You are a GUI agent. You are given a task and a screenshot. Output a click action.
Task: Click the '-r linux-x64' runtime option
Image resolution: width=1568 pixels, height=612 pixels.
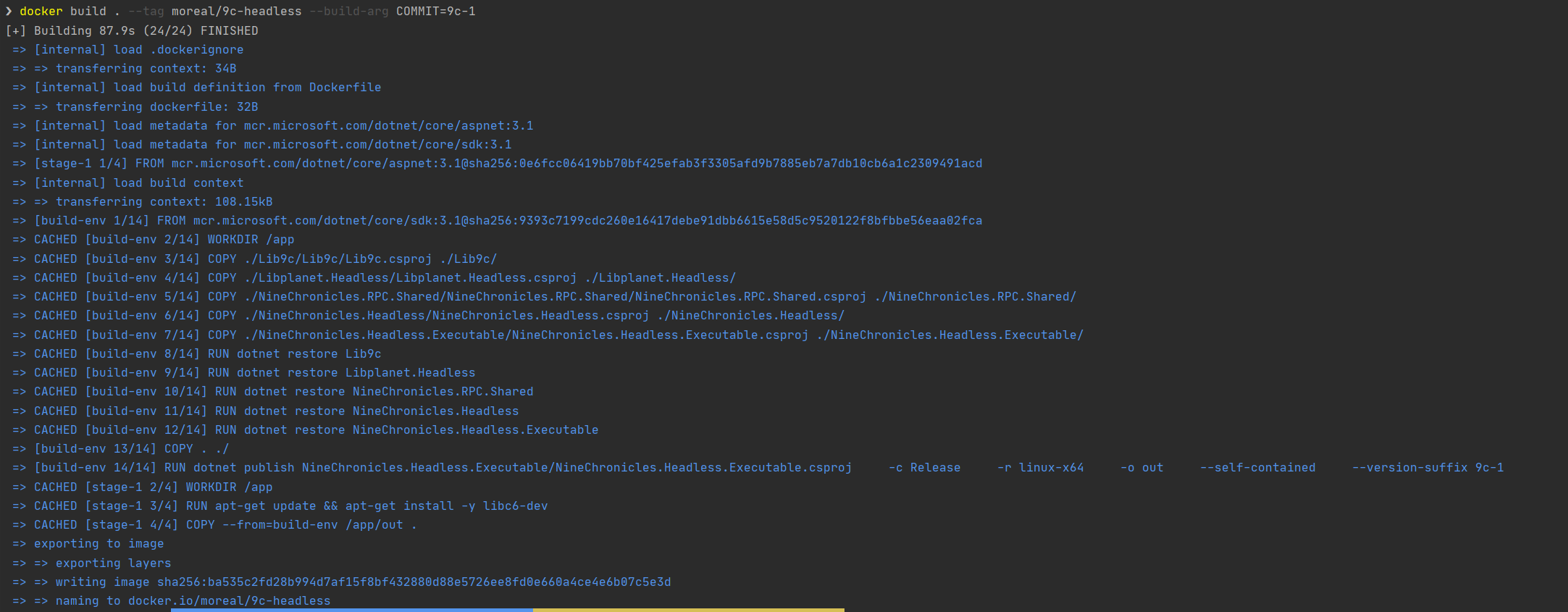pos(1041,467)
